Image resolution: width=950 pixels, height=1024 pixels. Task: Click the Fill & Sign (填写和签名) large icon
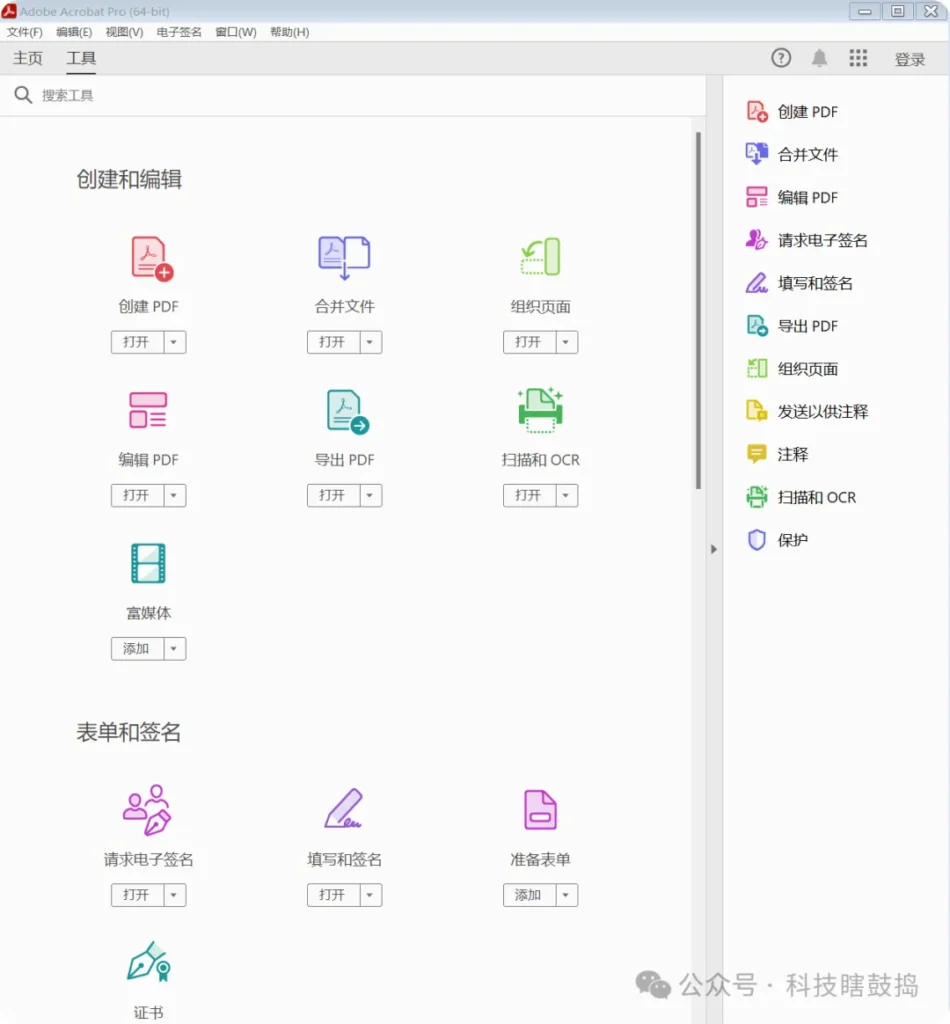pyautogui.click(x=343, y=808)
